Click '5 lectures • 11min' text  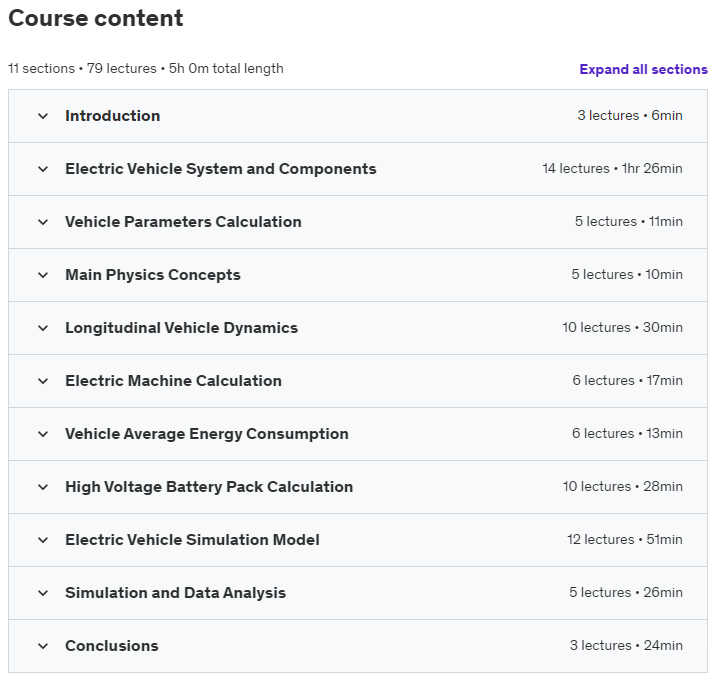tap(628, 221)
